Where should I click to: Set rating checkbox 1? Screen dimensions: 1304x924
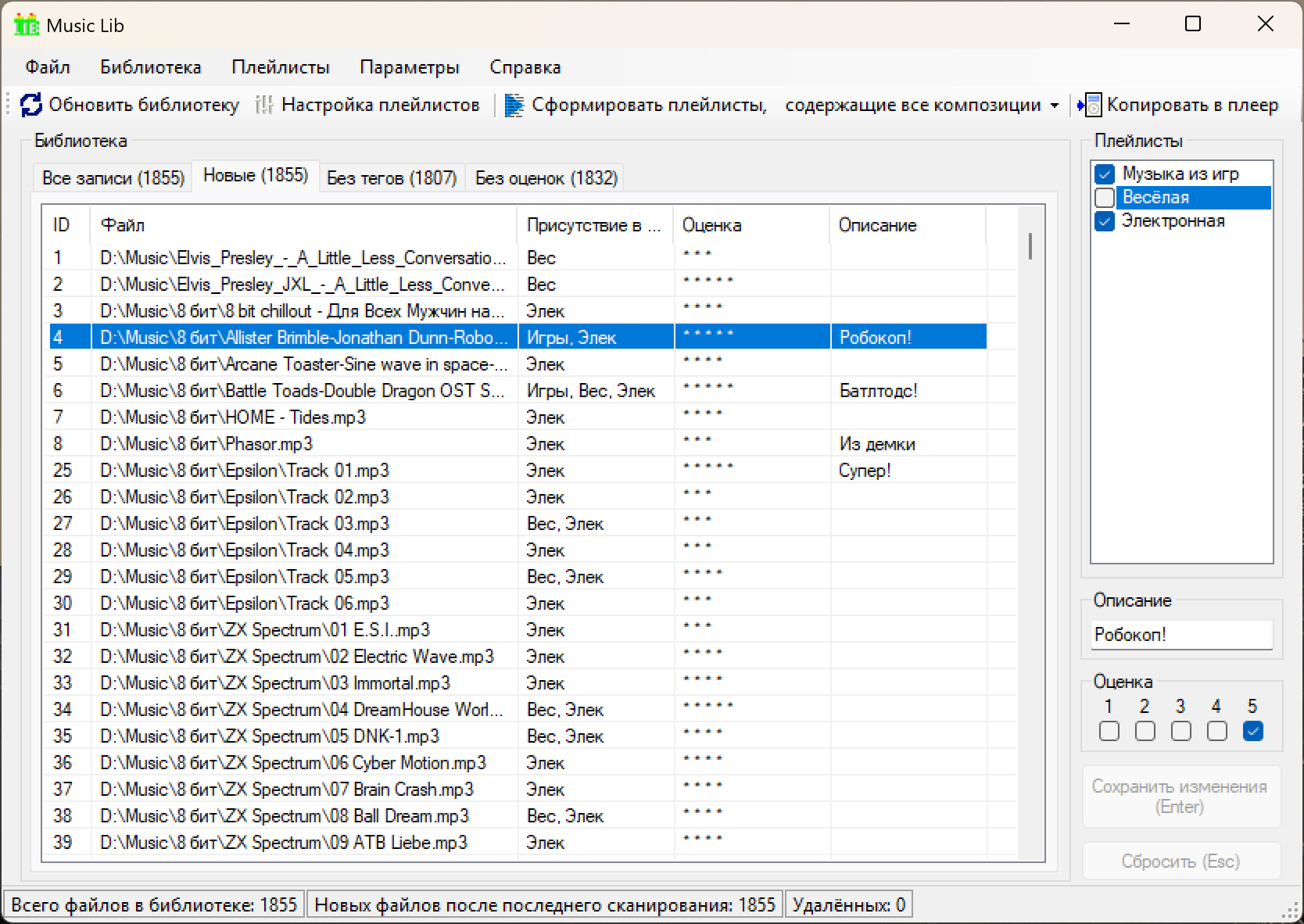pyautogui.click(x=1109, y=731)
